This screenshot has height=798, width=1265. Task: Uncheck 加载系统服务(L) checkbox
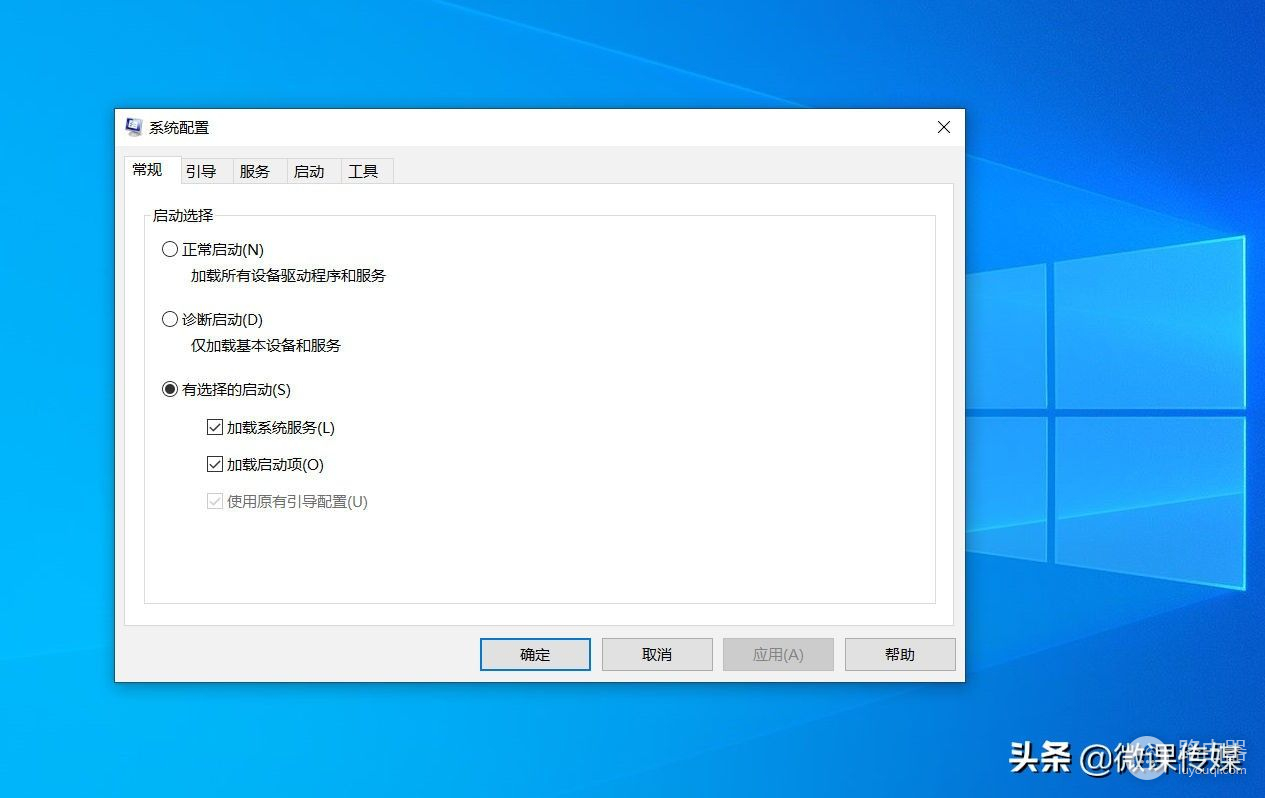click(214, 427)
